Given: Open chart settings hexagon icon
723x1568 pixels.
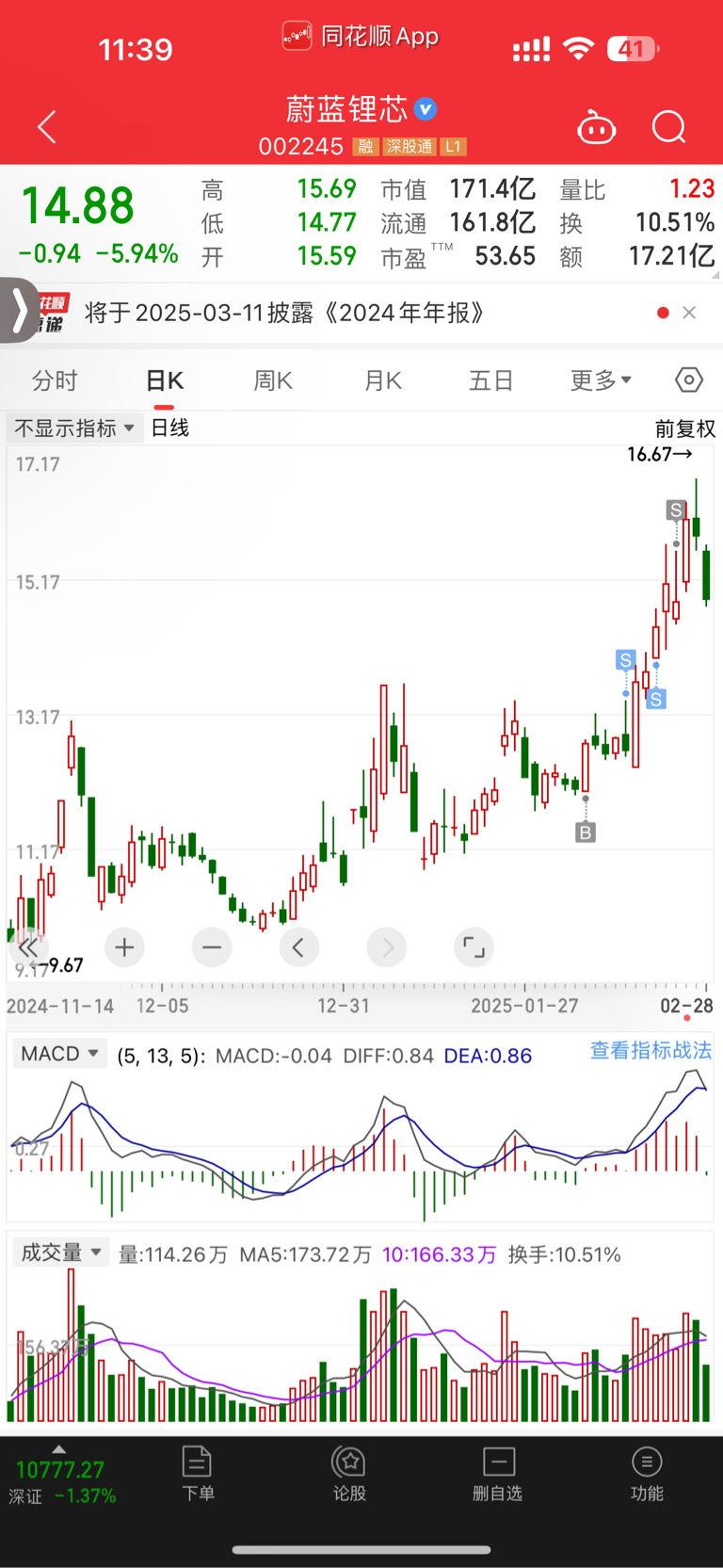Looking at the screenshot, I should point(689,380).
